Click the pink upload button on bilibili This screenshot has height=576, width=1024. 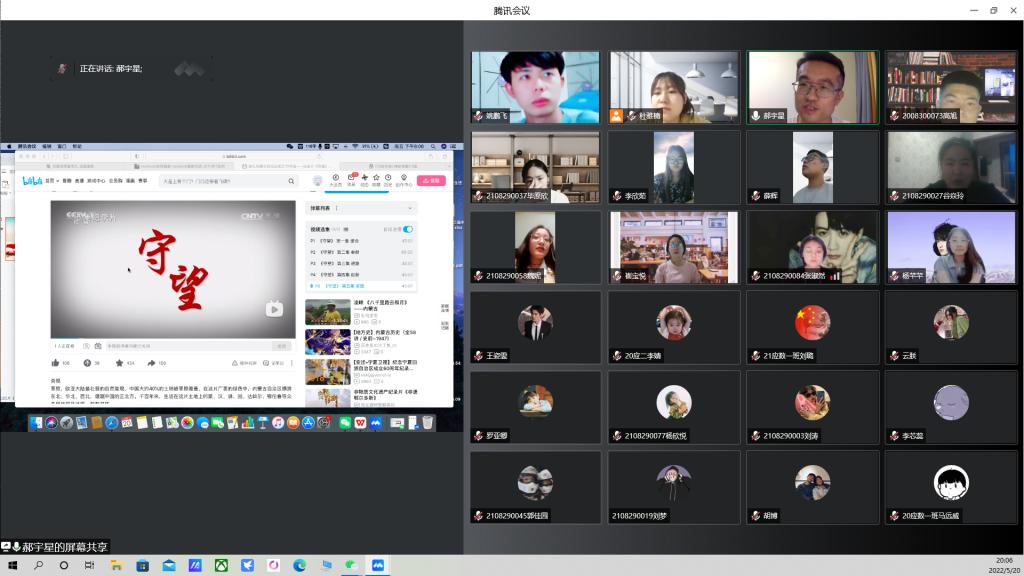(431, 181)
